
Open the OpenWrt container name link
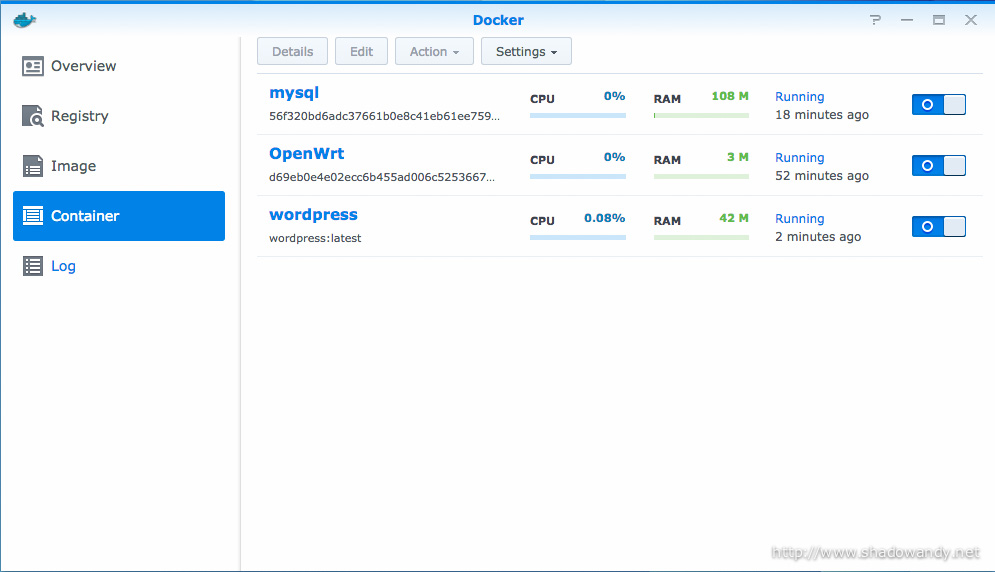point(306,154)
